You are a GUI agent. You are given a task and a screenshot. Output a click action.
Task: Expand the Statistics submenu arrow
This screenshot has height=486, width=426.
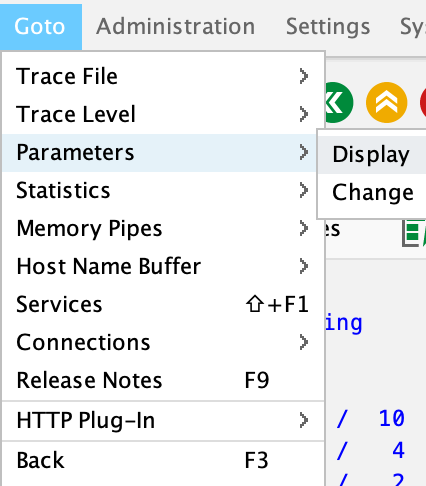click(303, 190)
